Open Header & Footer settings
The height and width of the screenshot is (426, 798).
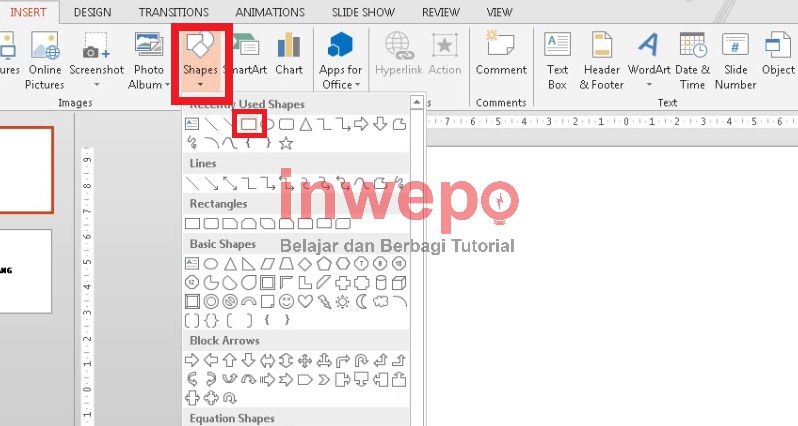point(602,60)
